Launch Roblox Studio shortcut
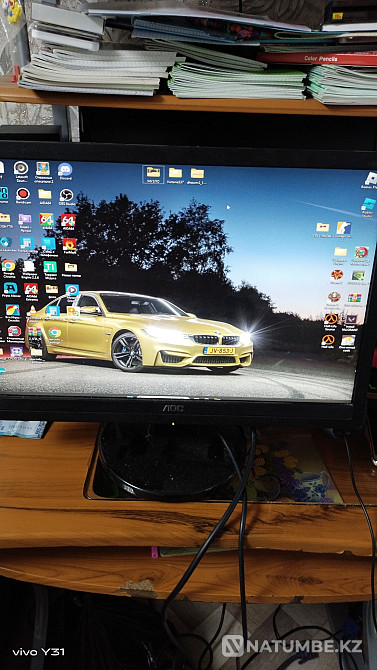The image size is (377, 670). click(368, 206)
